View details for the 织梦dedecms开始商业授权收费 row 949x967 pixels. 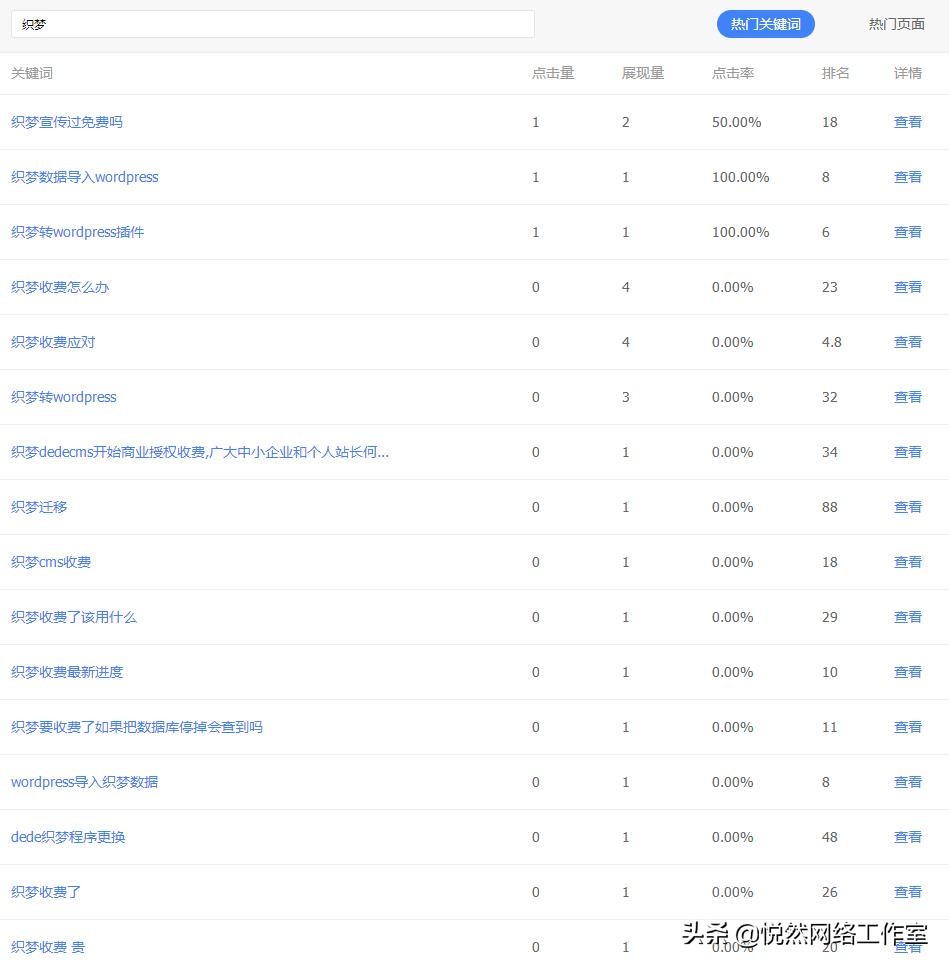click(x=908, y=452)
